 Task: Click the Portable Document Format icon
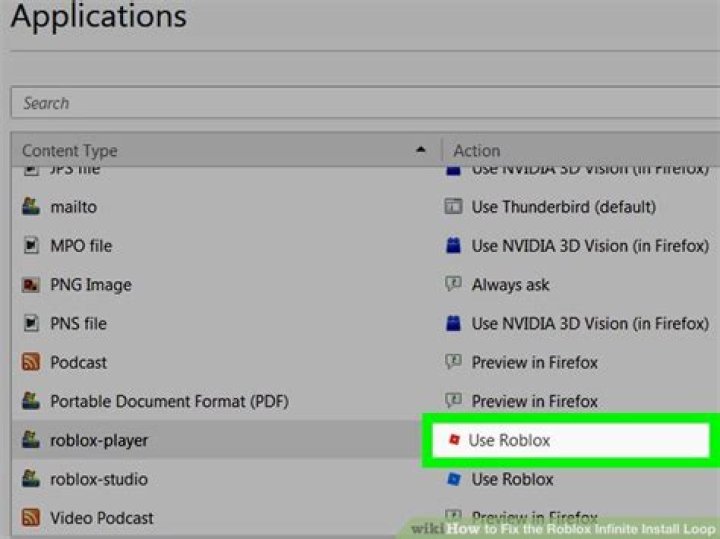coord(30,402)
